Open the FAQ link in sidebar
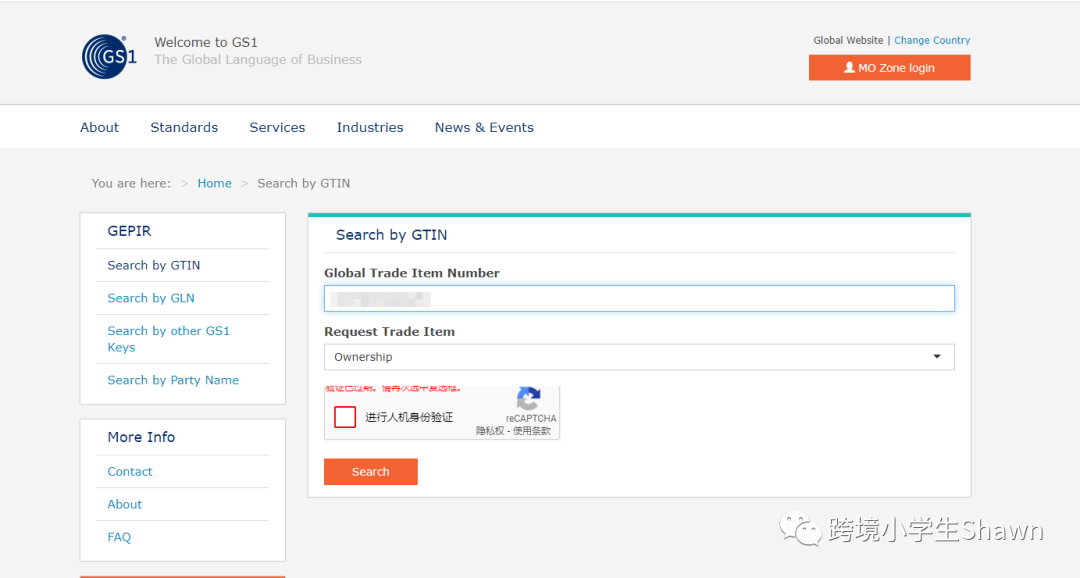Image resolution: width=1080 pixels, height=578 pixels. [119, 537]
